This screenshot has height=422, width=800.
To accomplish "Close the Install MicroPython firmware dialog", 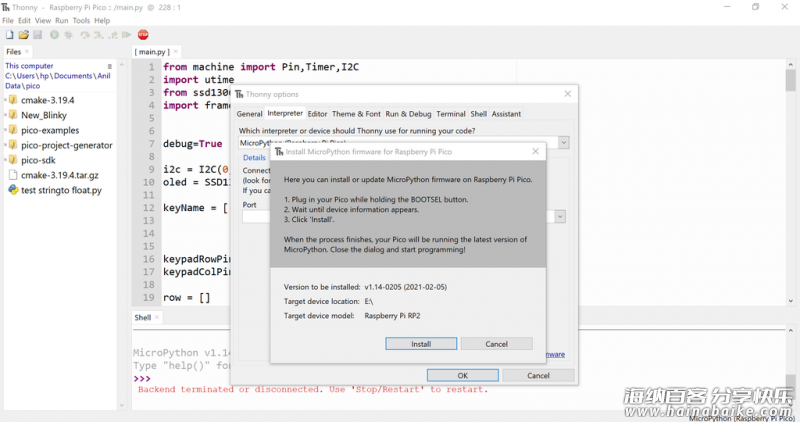I will 535,152.
